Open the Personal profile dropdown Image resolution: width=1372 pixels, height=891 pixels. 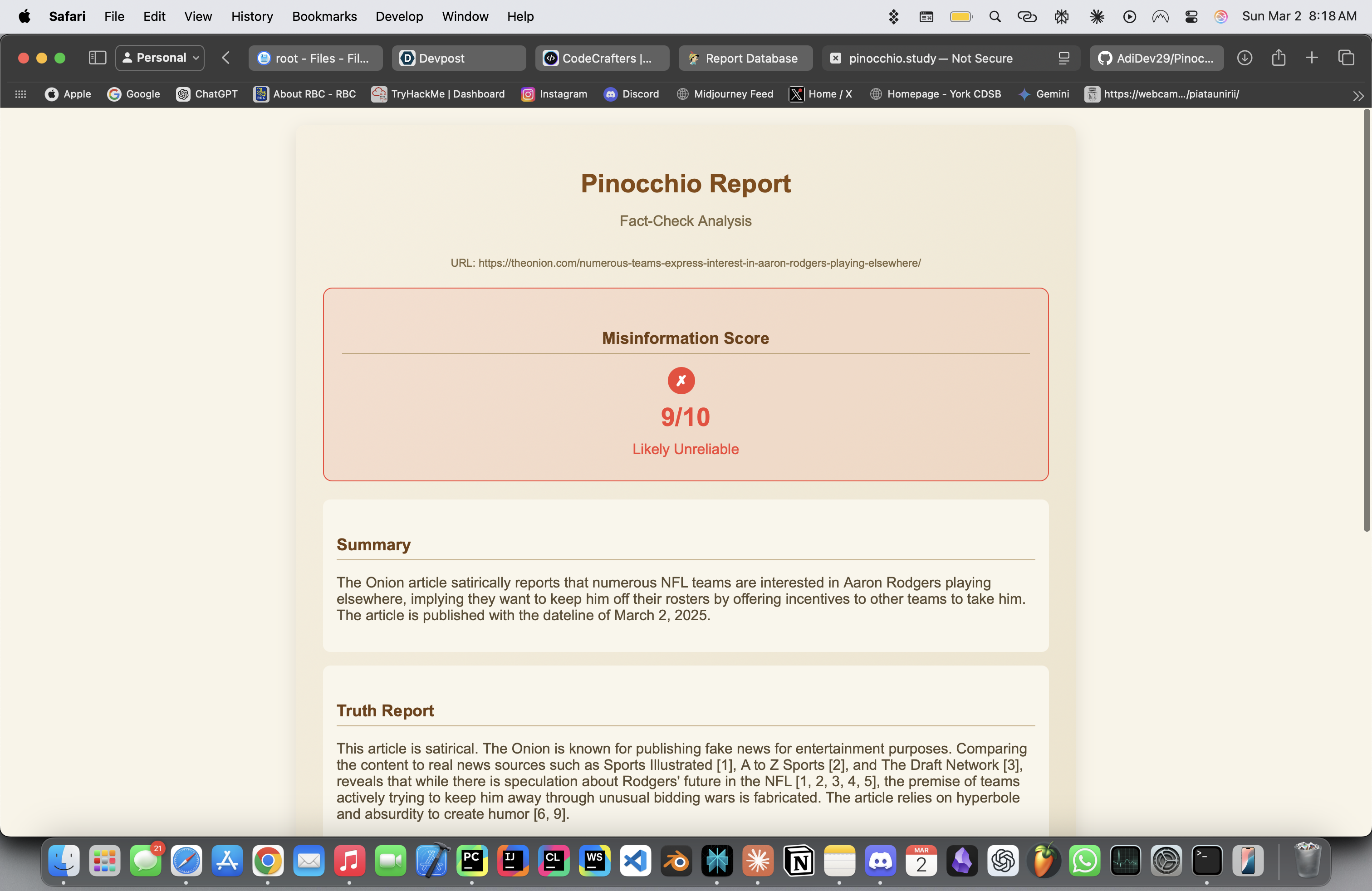pos(160,58)
